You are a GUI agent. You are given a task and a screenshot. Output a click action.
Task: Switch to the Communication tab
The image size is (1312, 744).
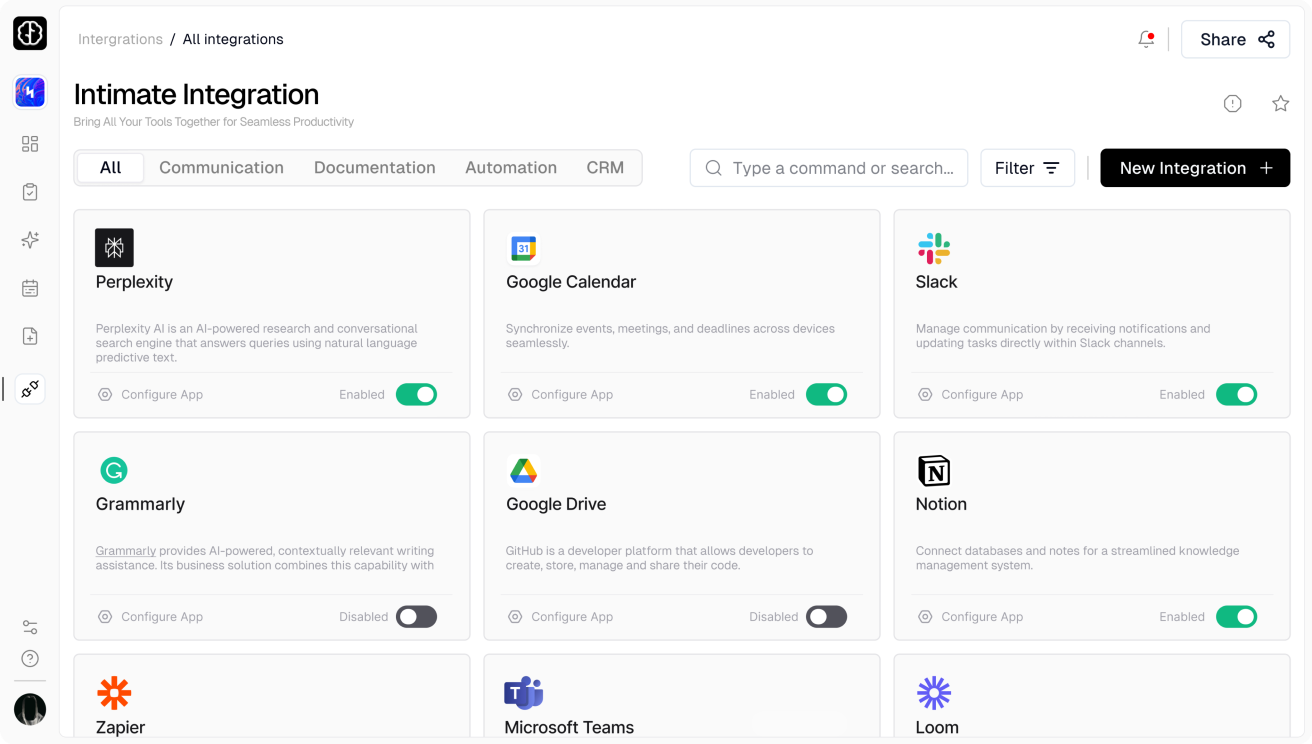pyautogui.click(x=221, y=167)
